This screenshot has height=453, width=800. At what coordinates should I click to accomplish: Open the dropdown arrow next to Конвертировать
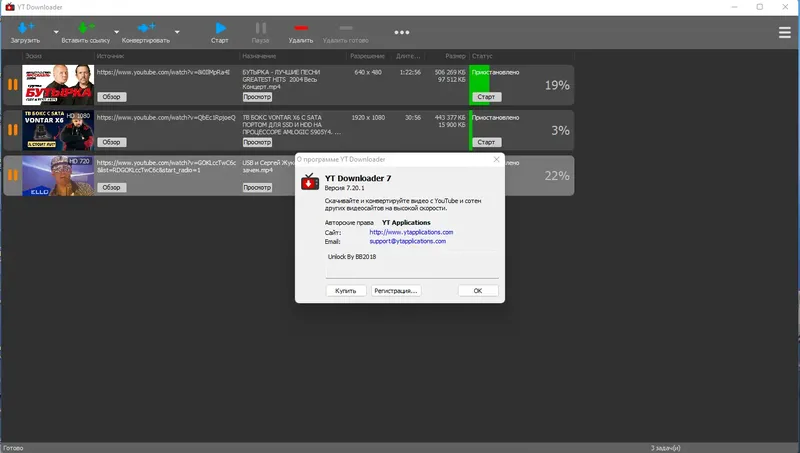177,32
